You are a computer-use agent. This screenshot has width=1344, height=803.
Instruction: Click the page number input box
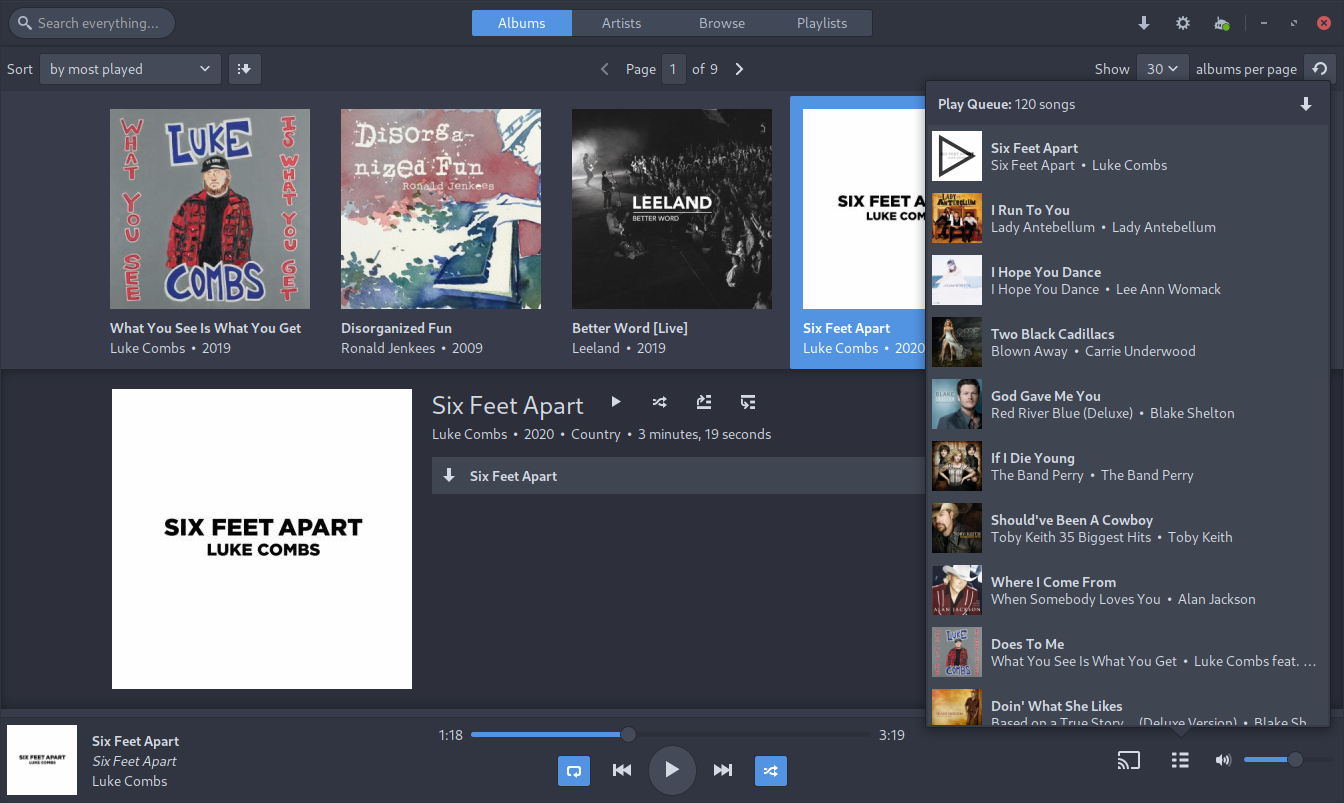pos(673,69)
